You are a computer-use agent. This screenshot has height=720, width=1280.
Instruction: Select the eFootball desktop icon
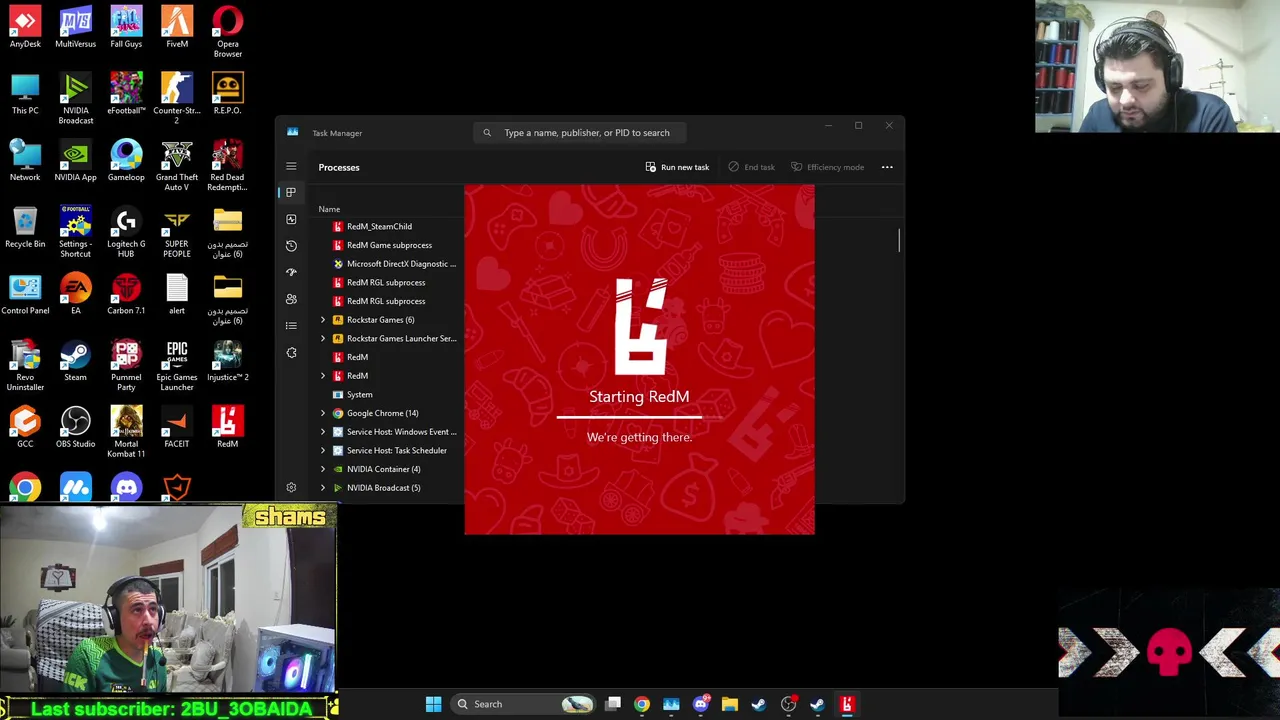tap(126, 94)
